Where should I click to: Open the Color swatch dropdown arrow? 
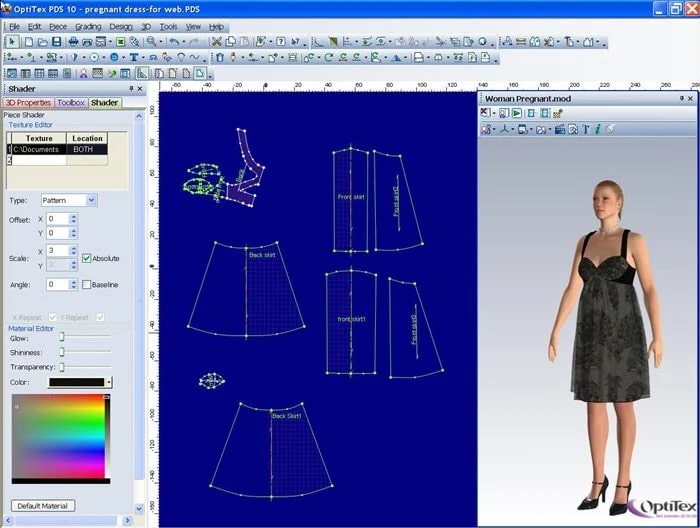tap(108, 382)
